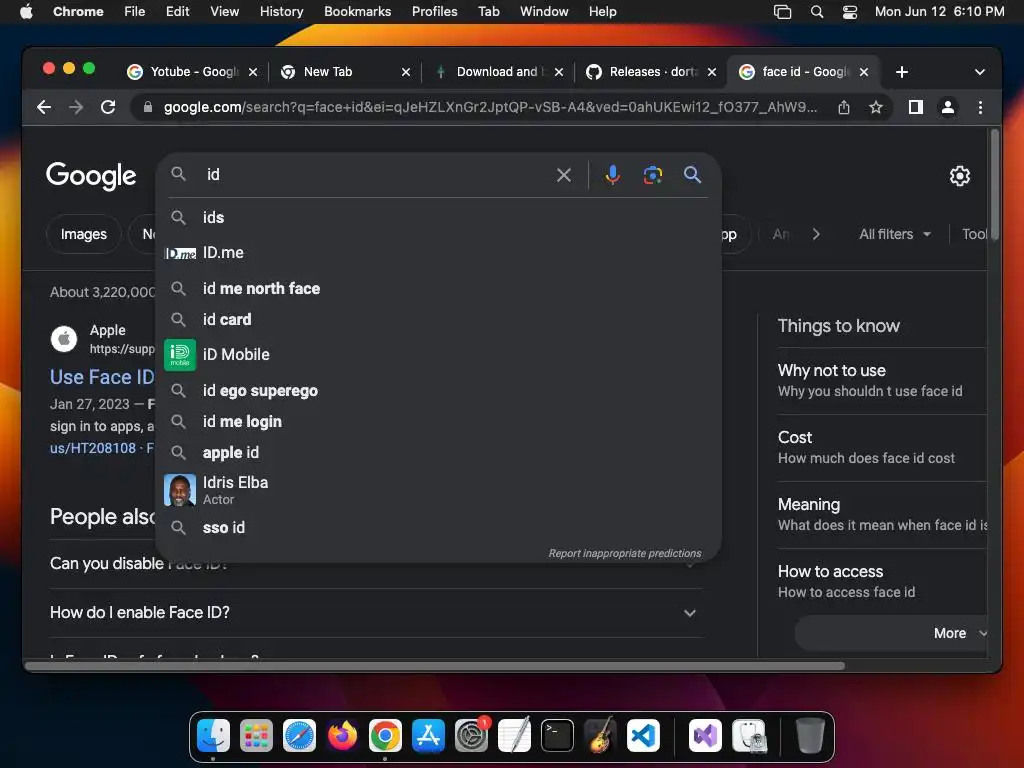Click the Google search input field
This screenshot has width=1024, height=768.
coord(376,175)
